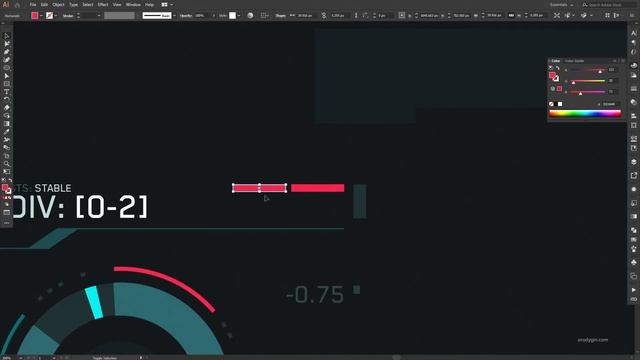This screenshot has height=360, width=640.
Task: Open Recolor Artwork wheel icon
Action: [250, 16]
